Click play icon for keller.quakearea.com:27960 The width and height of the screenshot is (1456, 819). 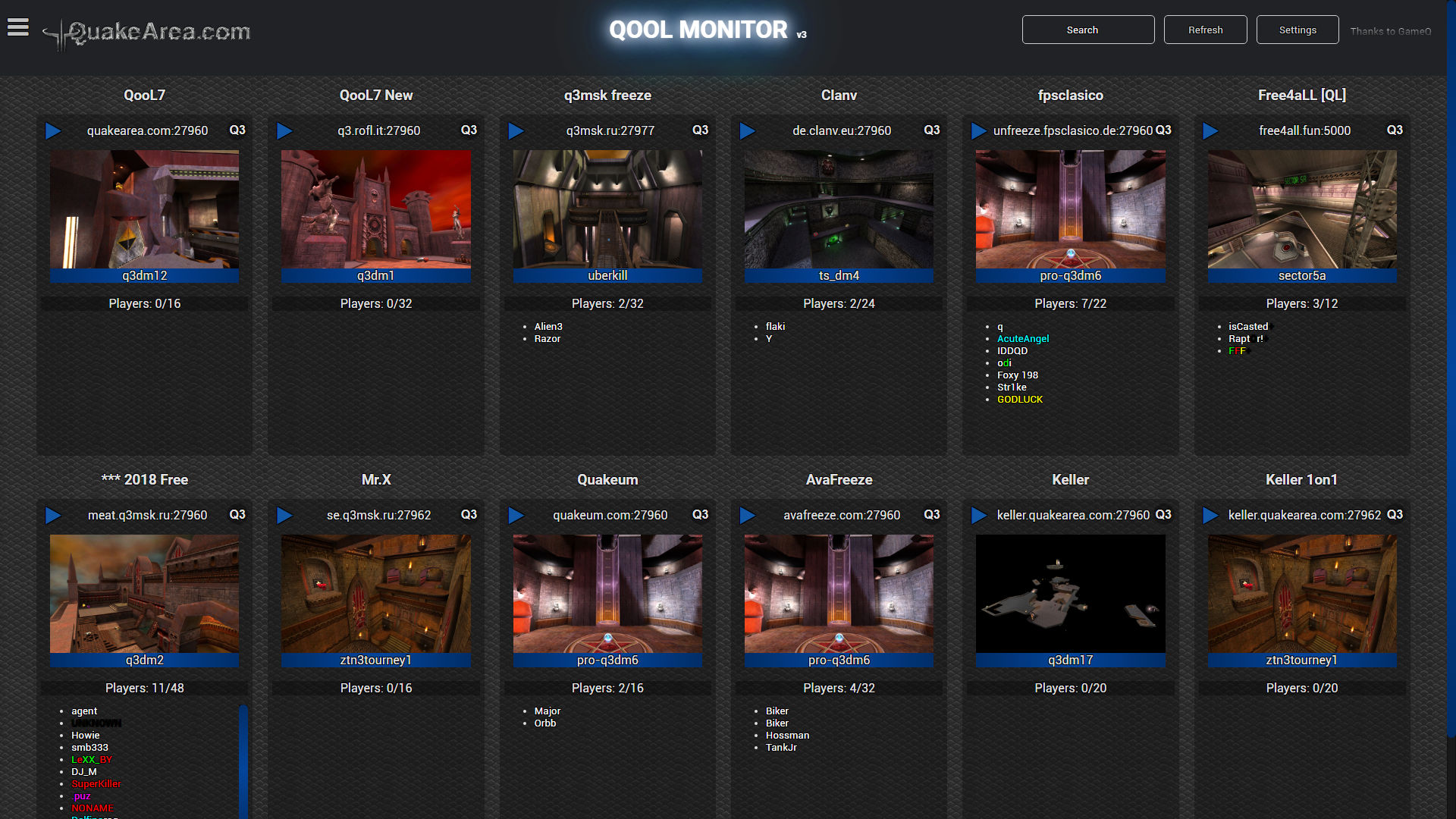coord(979,516)
